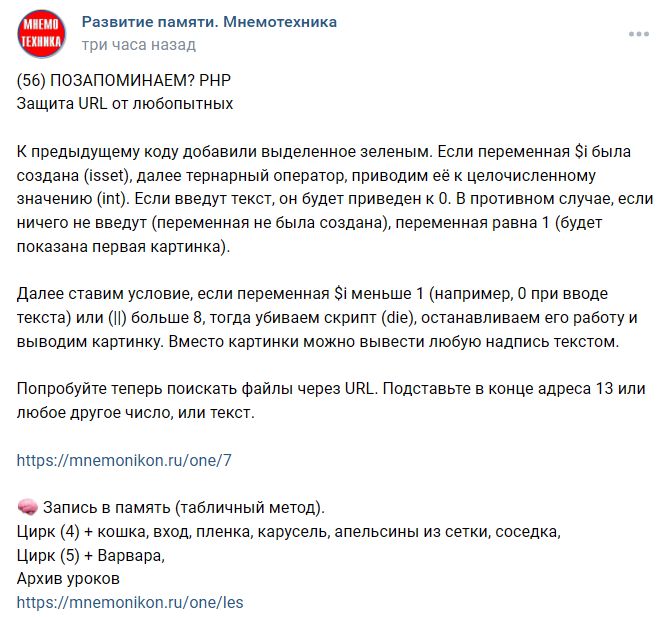Click the 'Далее ставим условие' sentence

[100, 294]
